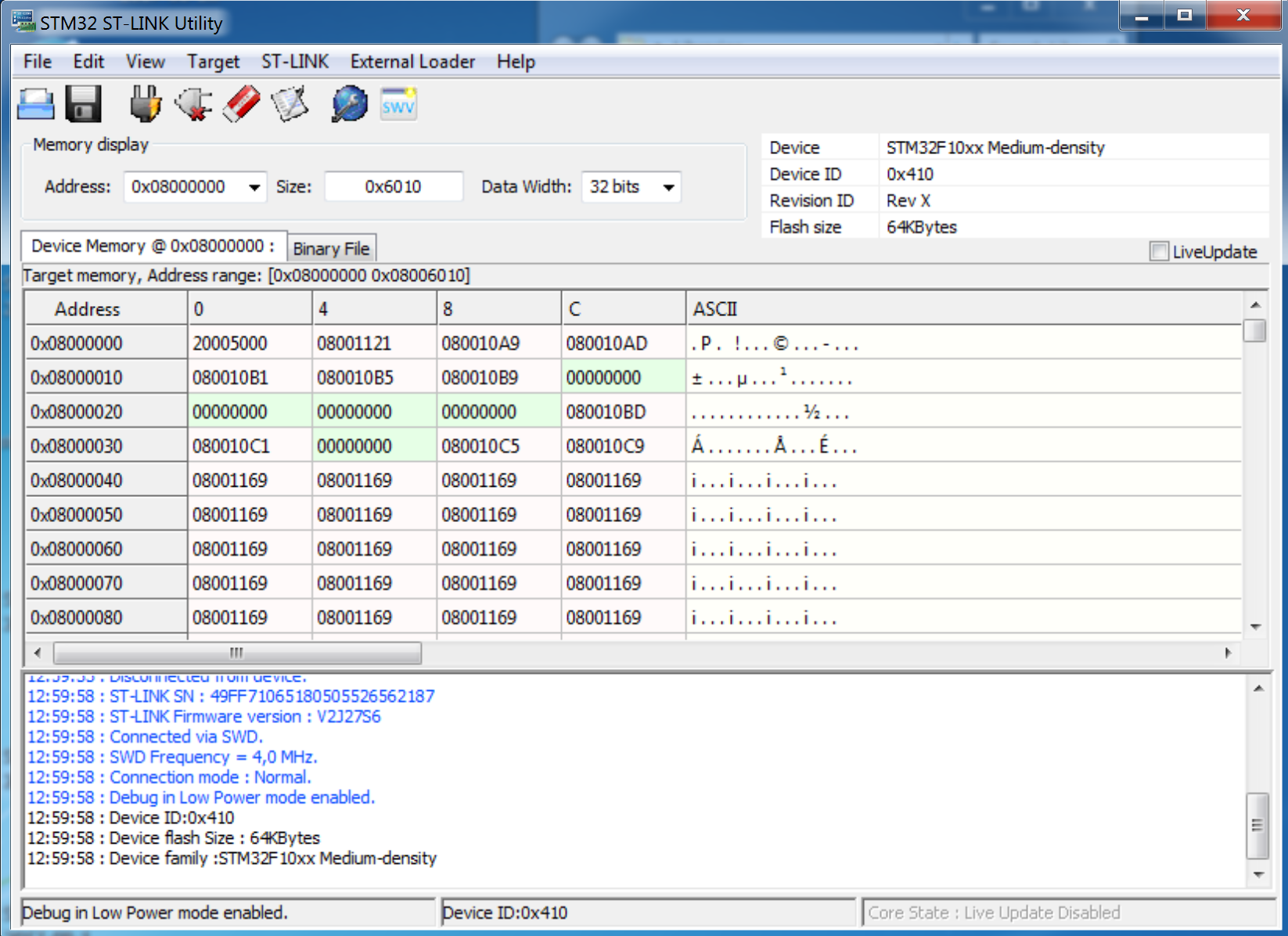
Task: Click the memory table scroll-up arrow
Action: (1255, 304)
